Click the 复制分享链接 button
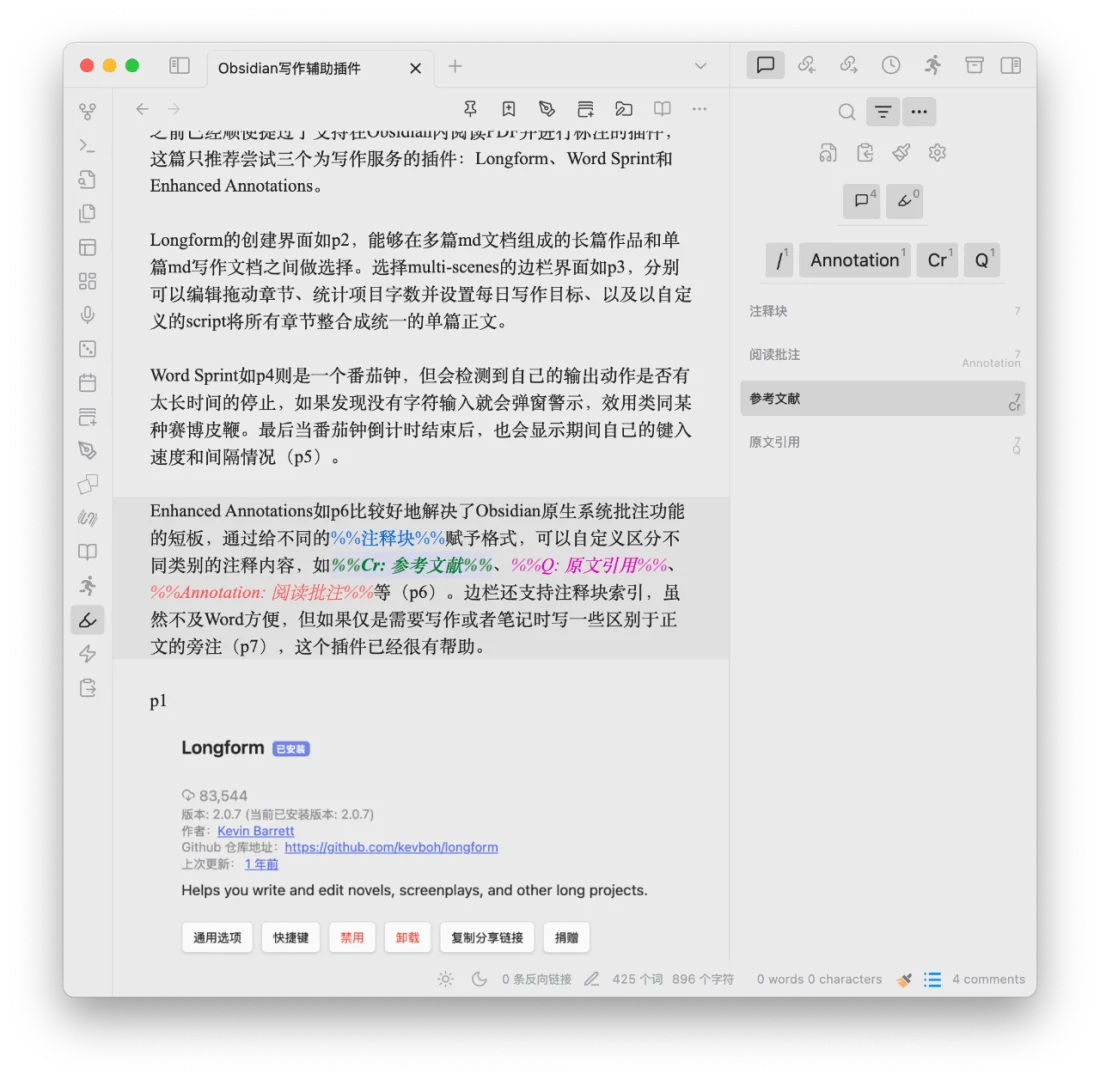The height and width of the screenshot is (1080, 1100). (487, 938)
